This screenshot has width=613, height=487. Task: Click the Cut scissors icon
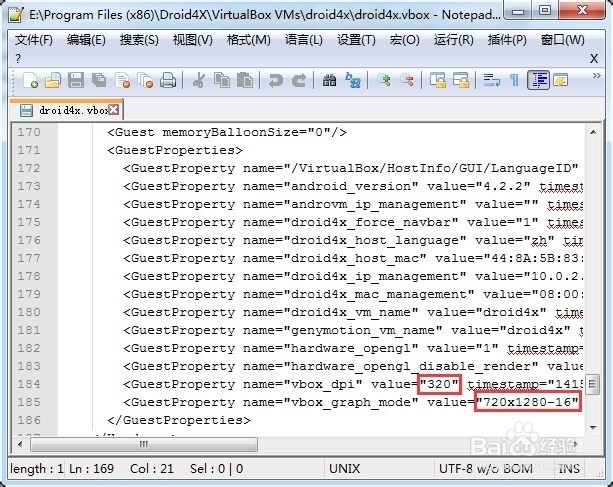[x=199, y=81]
